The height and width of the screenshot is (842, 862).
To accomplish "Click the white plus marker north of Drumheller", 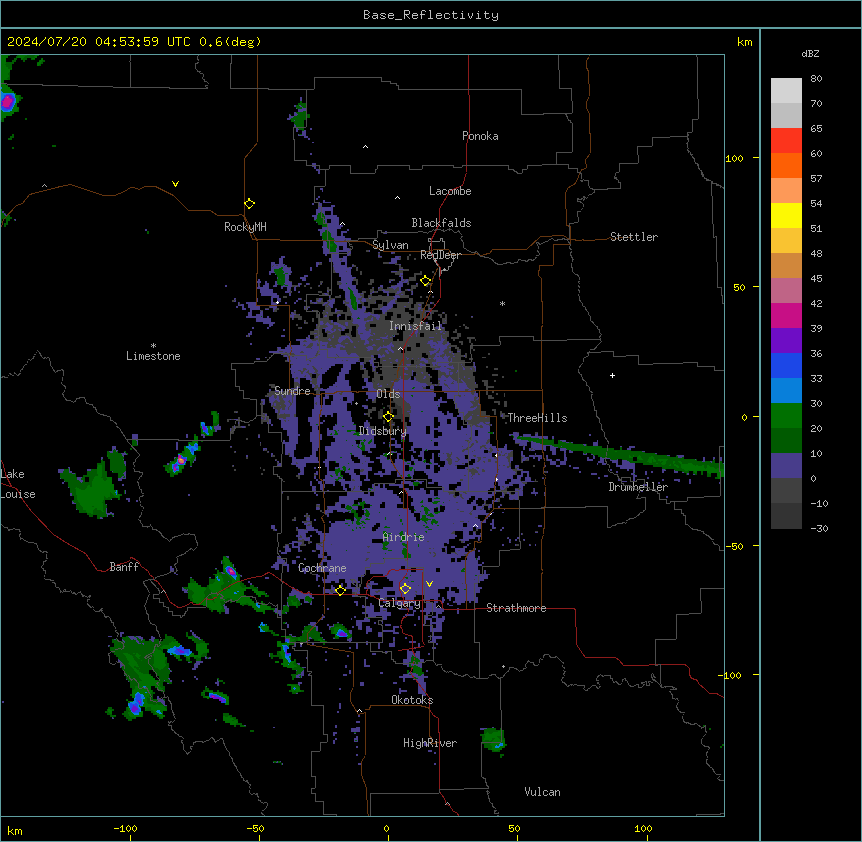I will 612,375.
